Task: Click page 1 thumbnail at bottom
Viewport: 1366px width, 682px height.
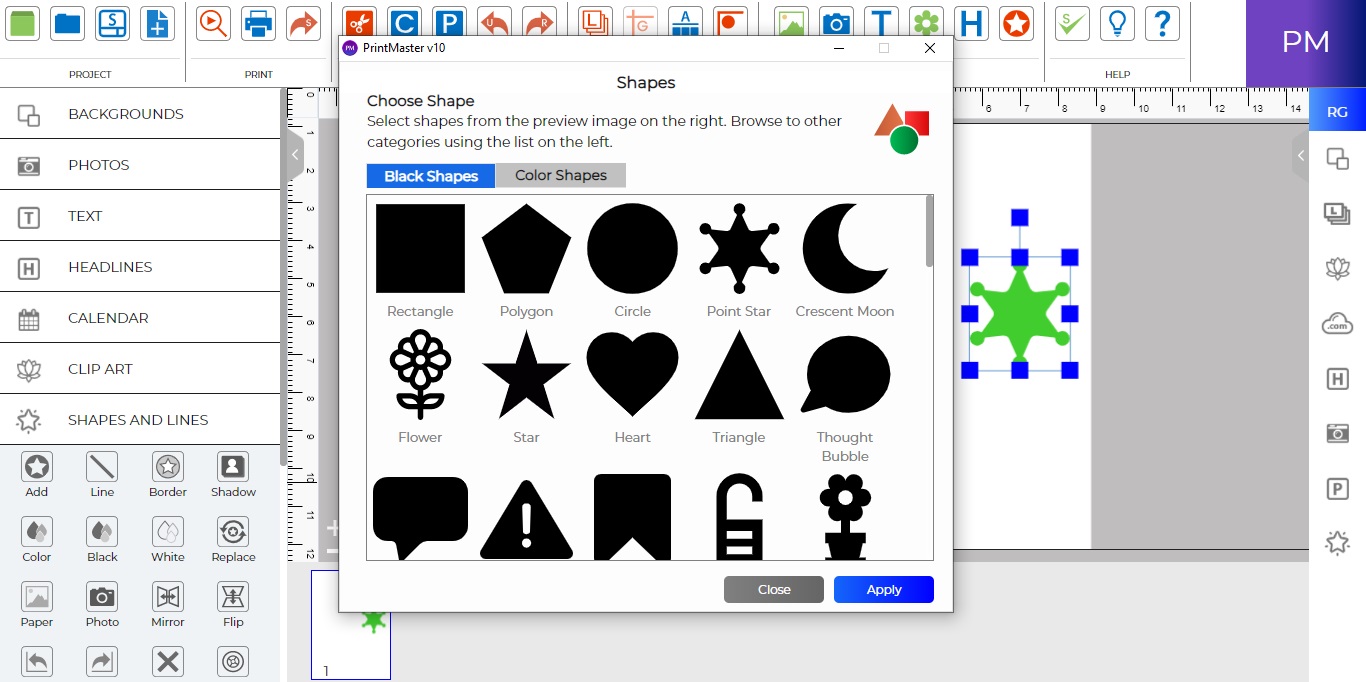Action: point(351,625)
